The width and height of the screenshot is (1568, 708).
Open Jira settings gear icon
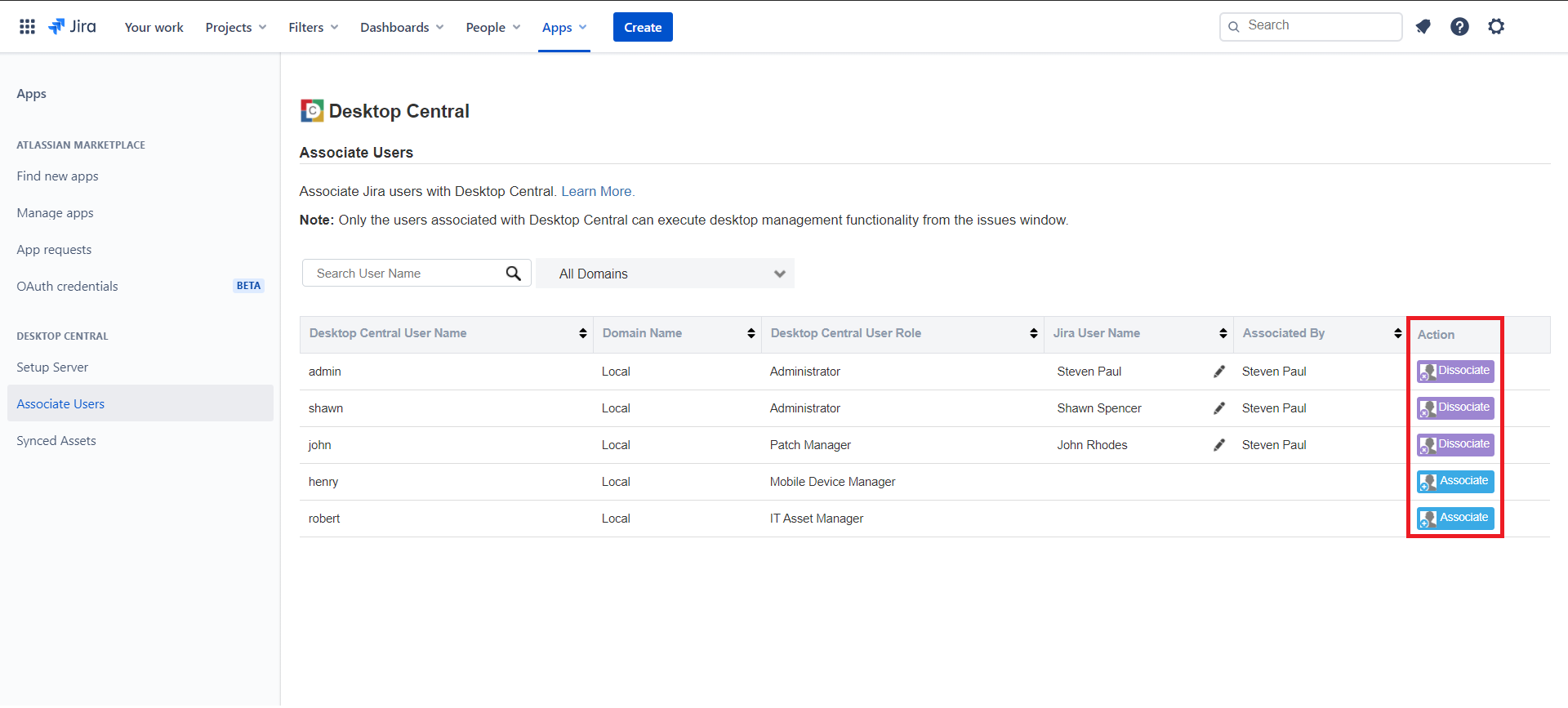[x=1496, y=27]
